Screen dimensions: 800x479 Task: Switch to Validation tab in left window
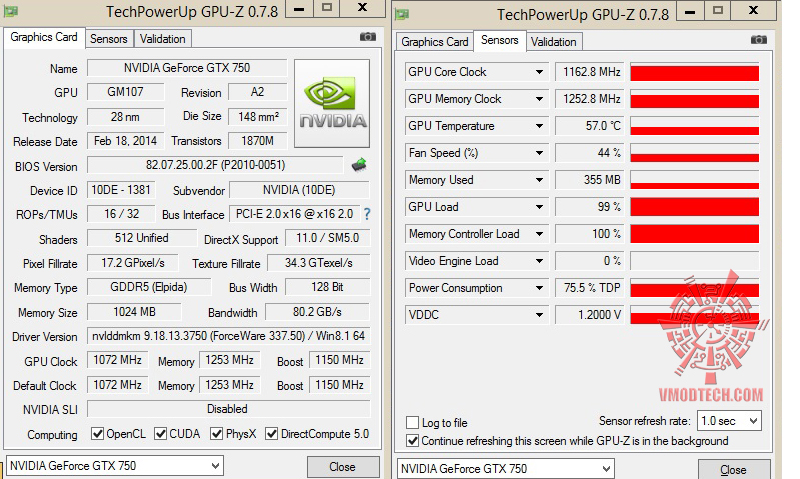pyautogui.click(x=163, y=39)
